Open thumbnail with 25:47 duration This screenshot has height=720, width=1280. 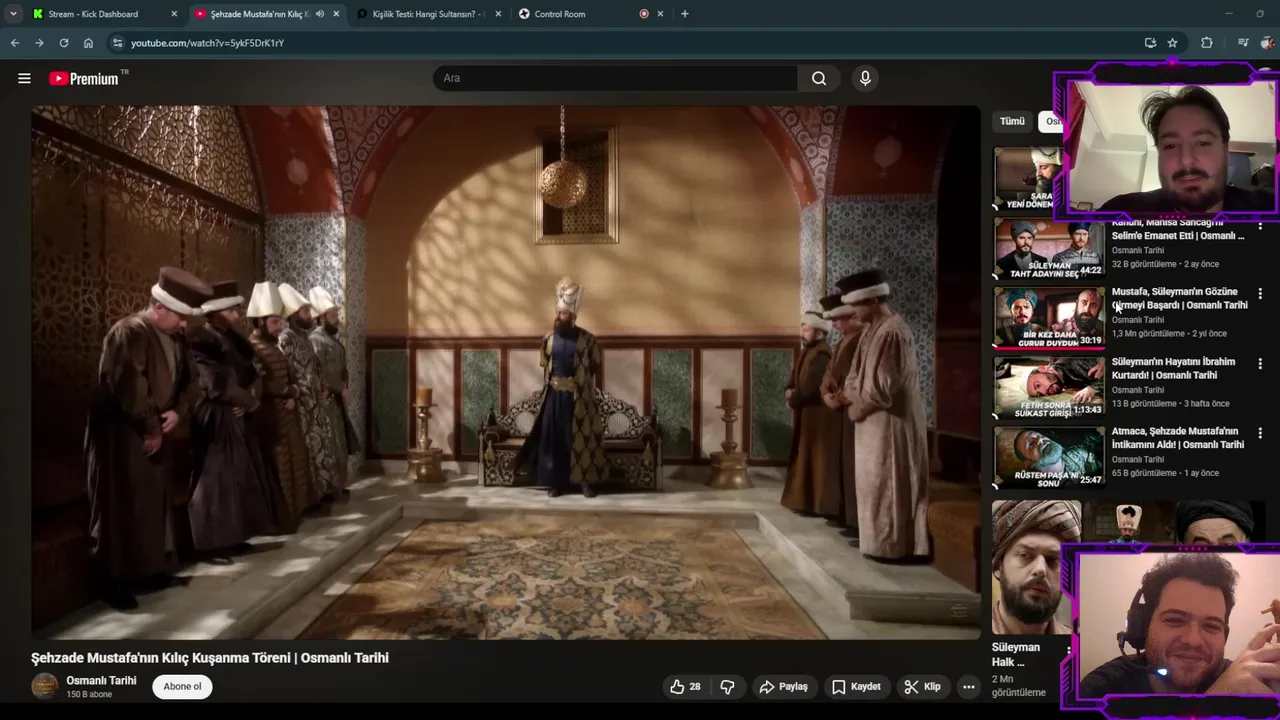tap(1049, 457)
